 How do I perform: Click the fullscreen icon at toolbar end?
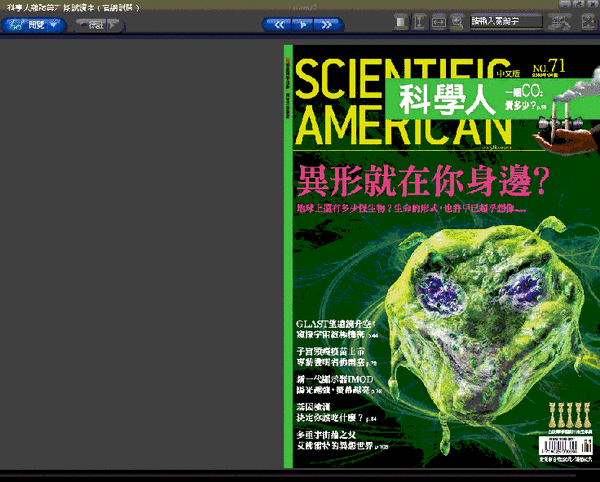[x=588, y=21]
